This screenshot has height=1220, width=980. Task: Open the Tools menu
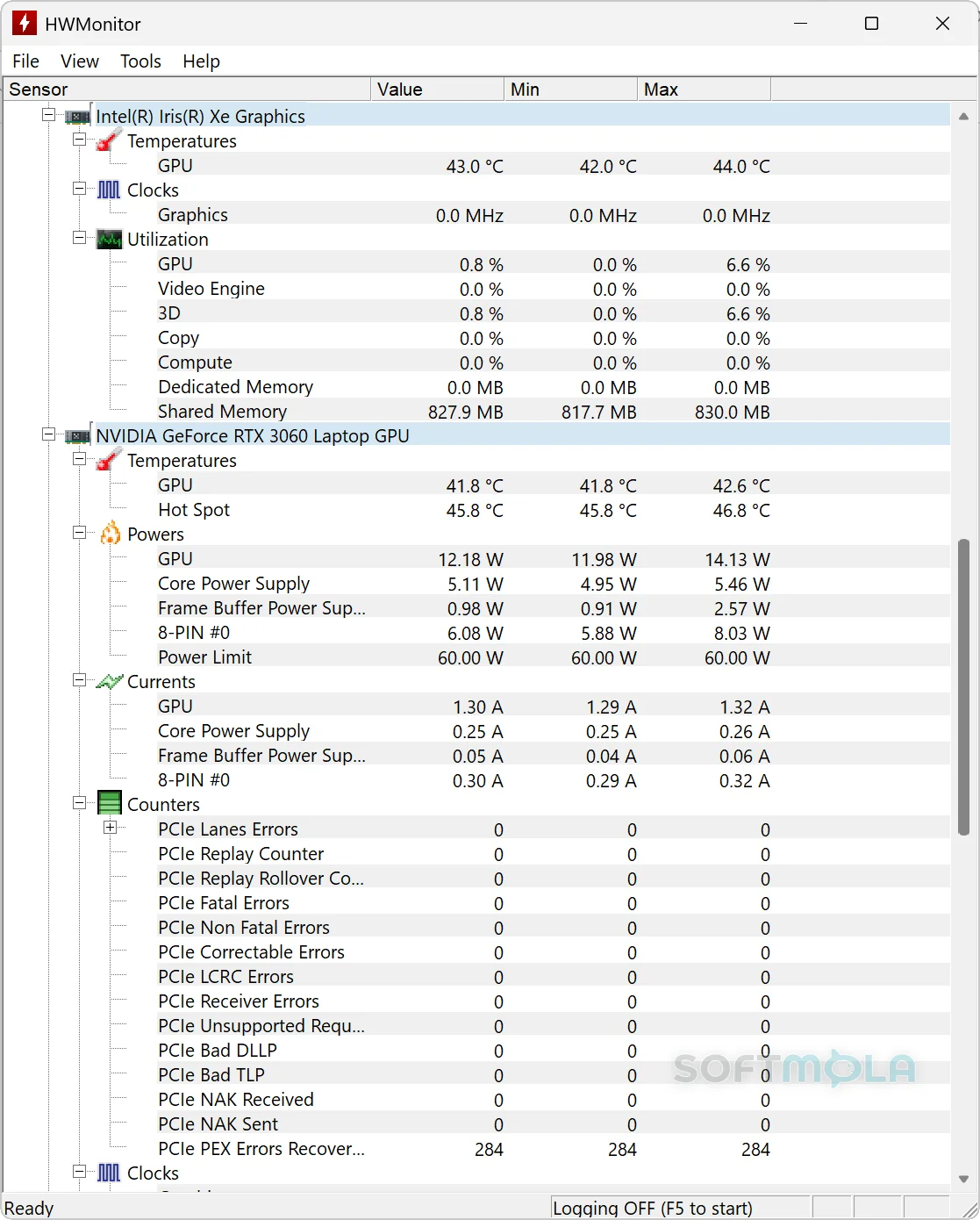tap(140, 61)
